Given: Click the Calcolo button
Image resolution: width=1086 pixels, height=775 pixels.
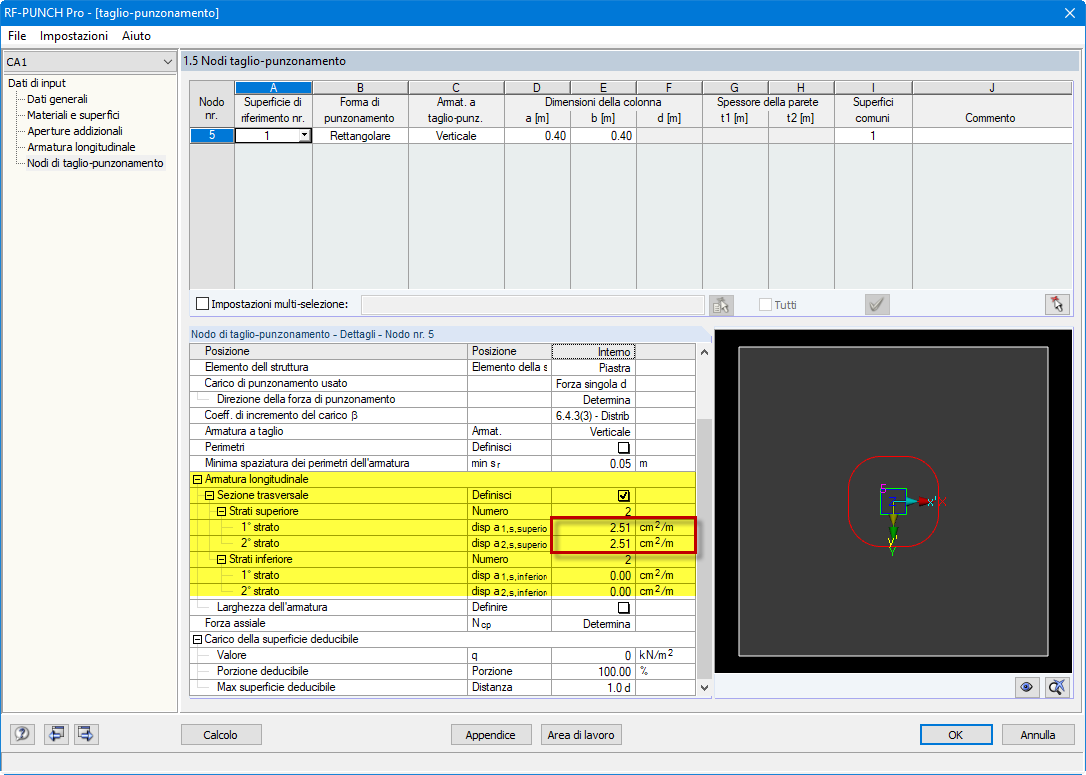Looking at the screenshot, I should (221, 735).
